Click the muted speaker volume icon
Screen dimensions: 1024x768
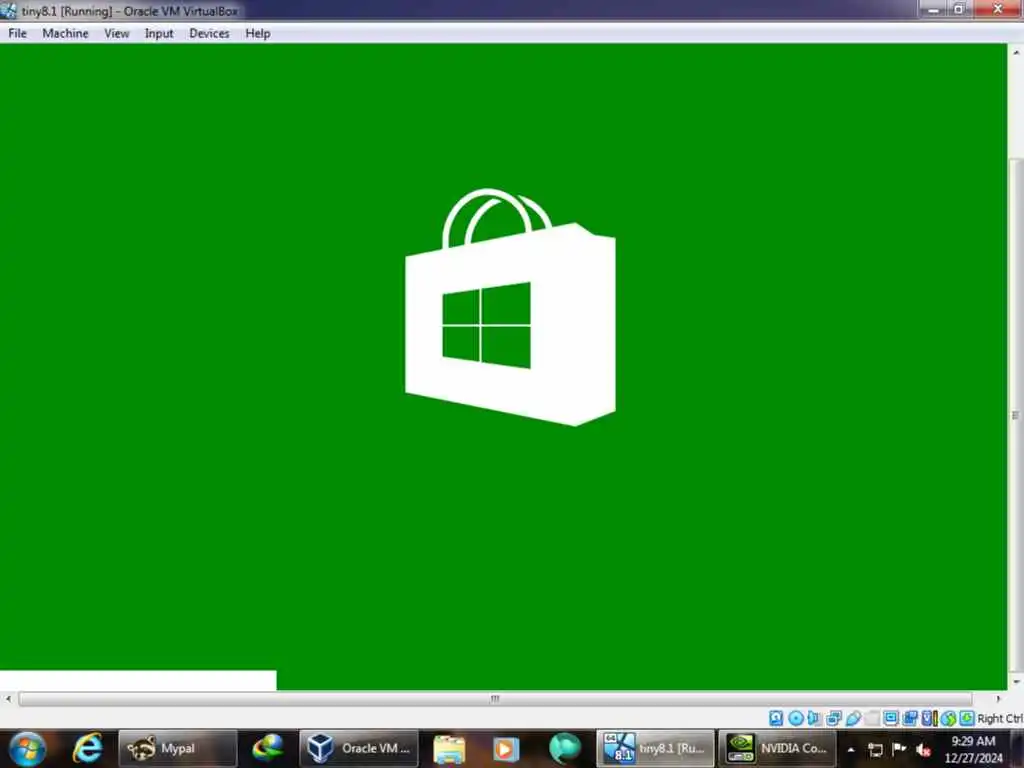(923, 750)
